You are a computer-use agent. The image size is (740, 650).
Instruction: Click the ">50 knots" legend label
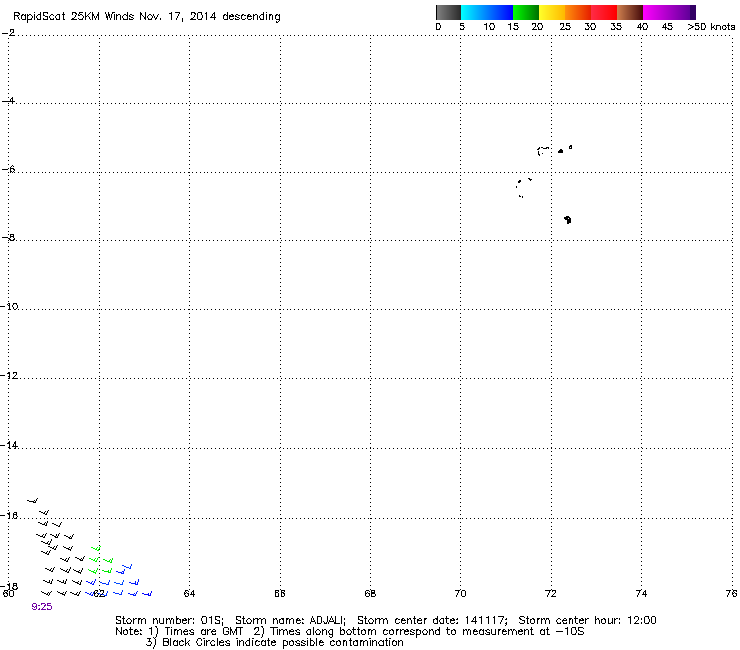tap(711, 27)
